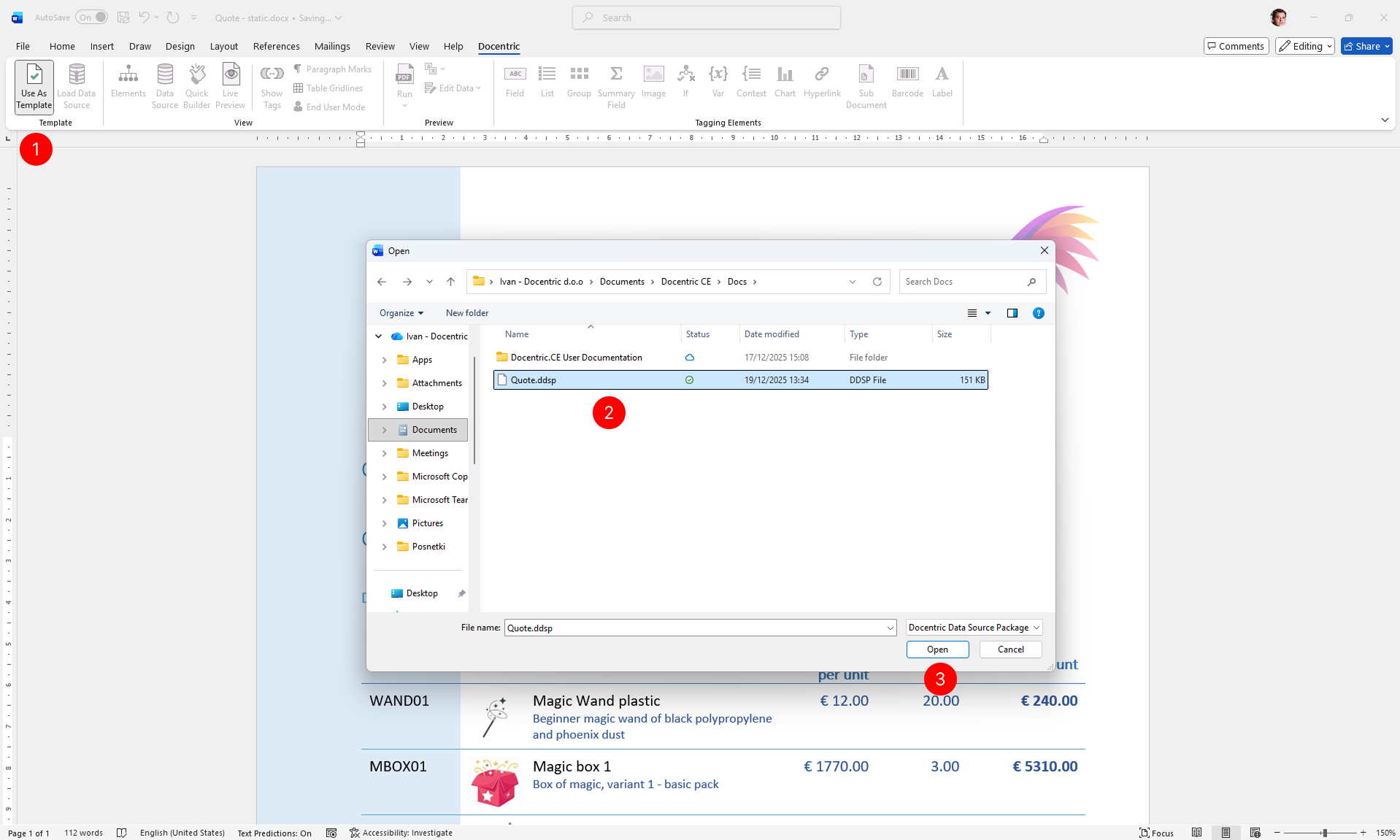The width and height of the screenshot is (1400, 840).
Task: Go up one folder level
Action: [x=450, y=282]
